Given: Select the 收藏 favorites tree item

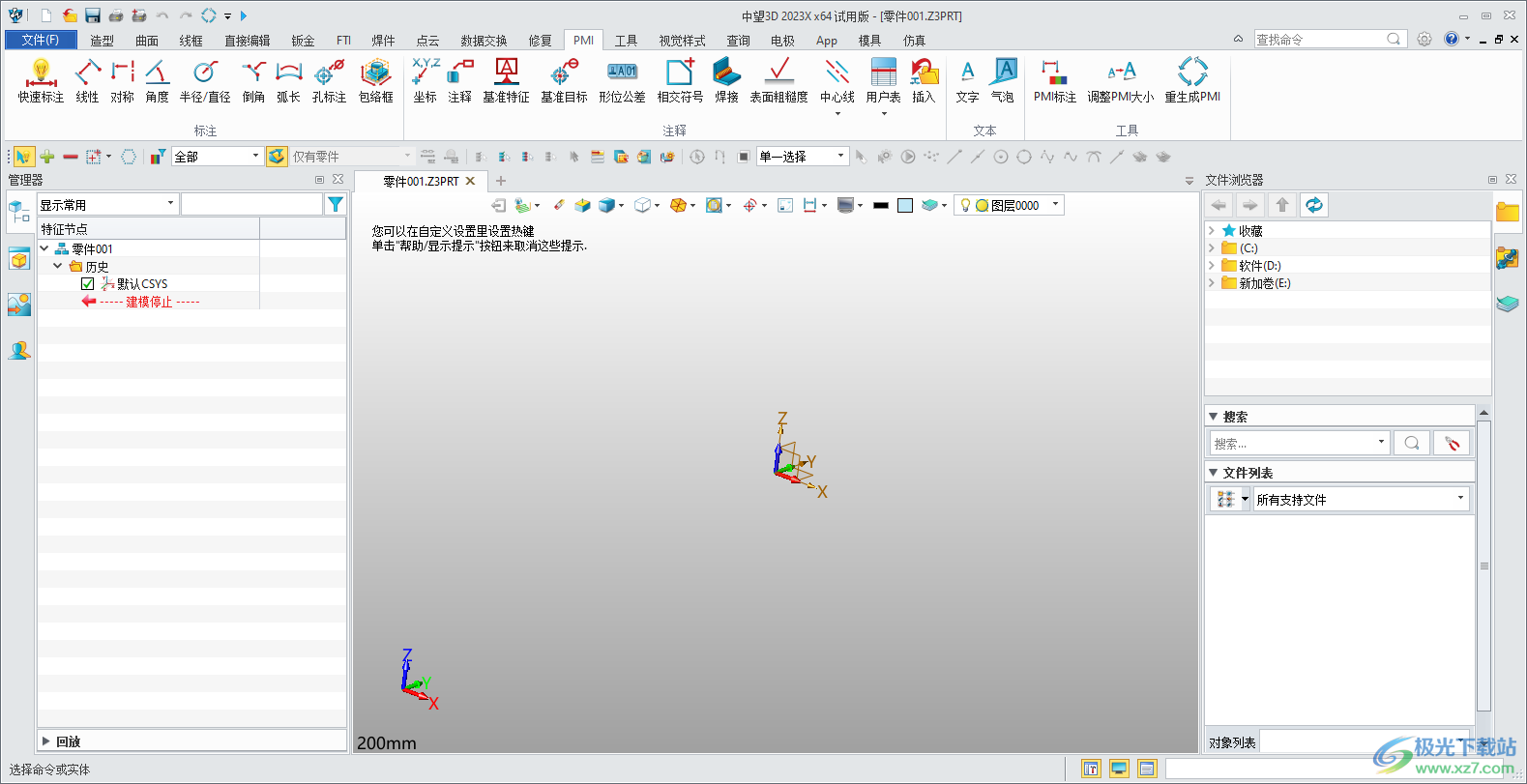Looking at the screenshot, I should 1250,231.
